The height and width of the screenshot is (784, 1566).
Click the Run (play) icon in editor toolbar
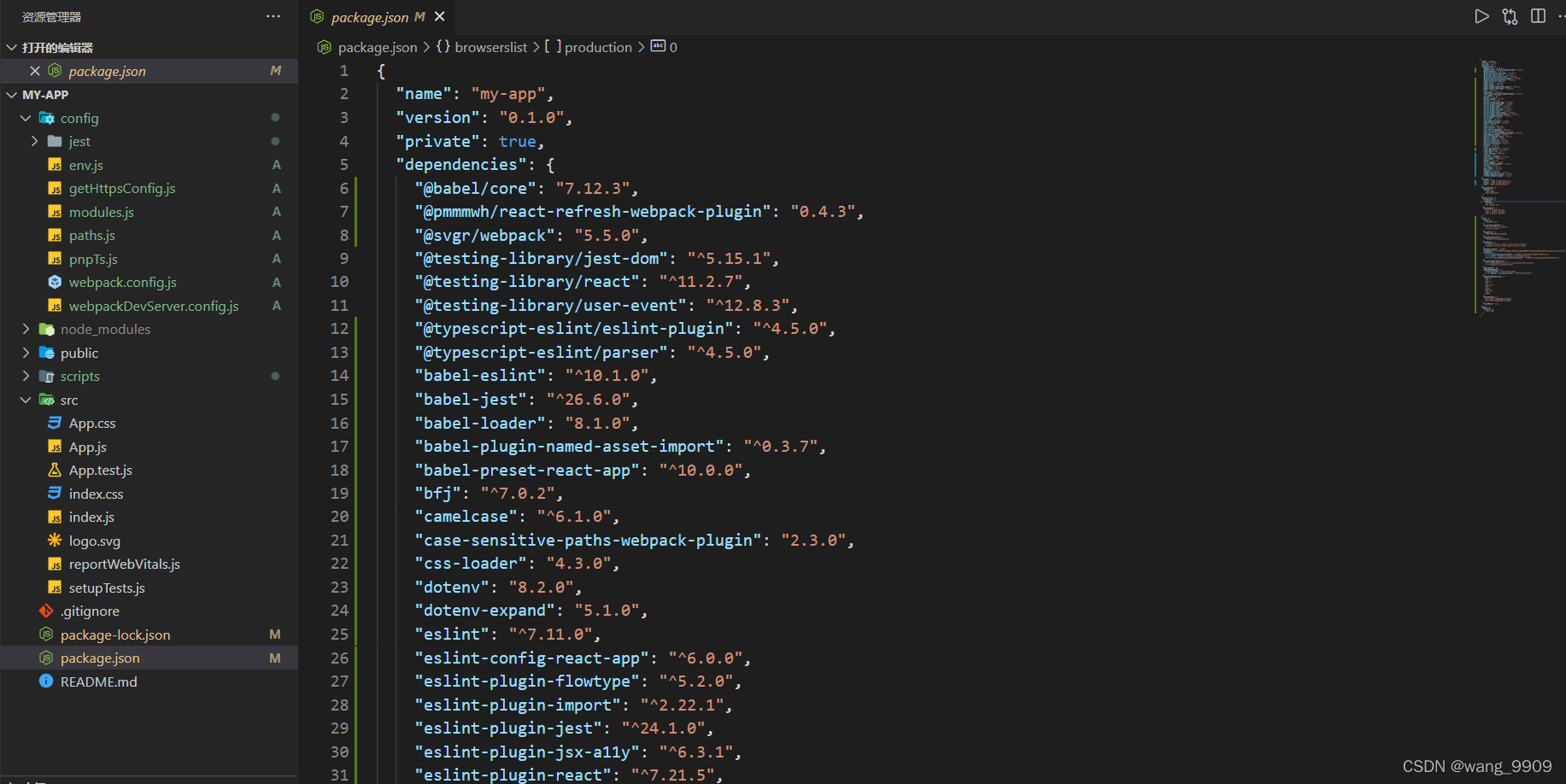coord(1481,16)
